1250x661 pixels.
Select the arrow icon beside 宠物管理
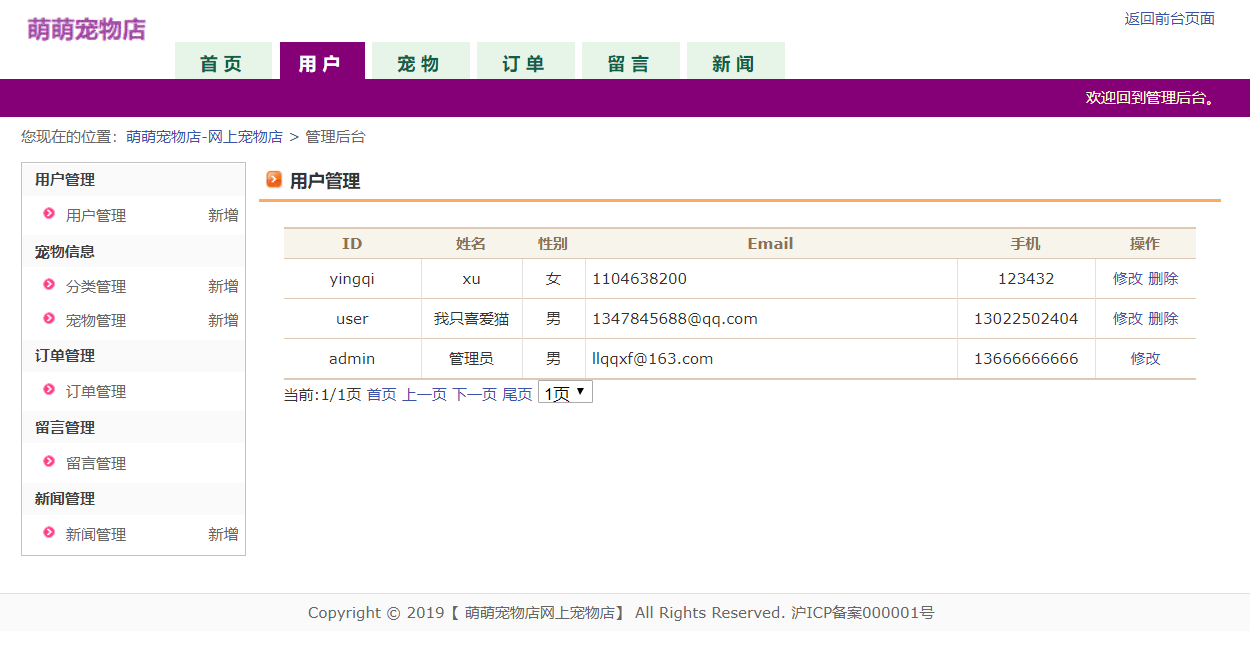click(50, 320)
